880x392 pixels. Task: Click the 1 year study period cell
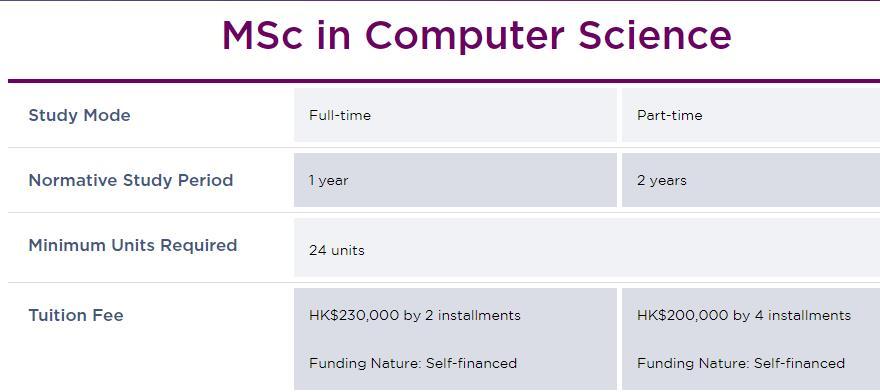[455, 180]
